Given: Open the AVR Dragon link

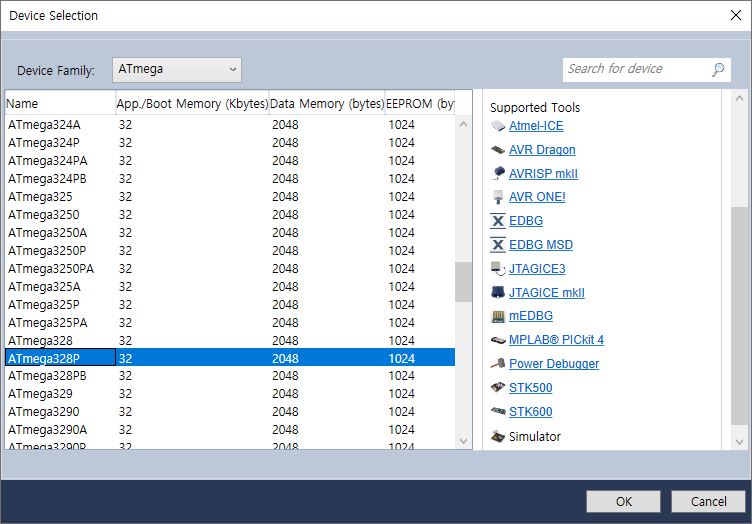Looking at the screenshot, I should point(542,150).
